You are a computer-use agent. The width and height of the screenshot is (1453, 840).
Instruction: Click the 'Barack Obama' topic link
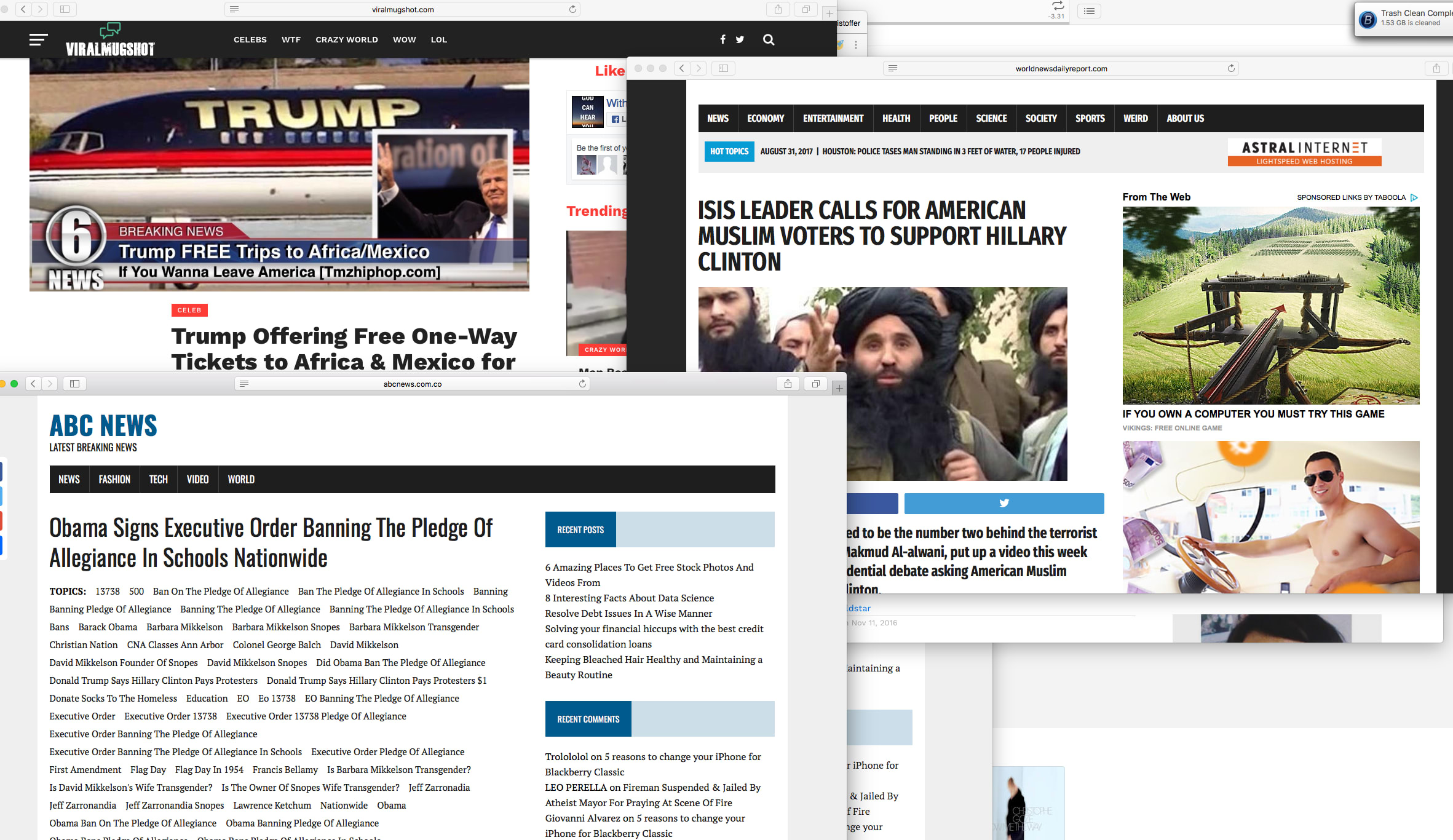[108, 627]
